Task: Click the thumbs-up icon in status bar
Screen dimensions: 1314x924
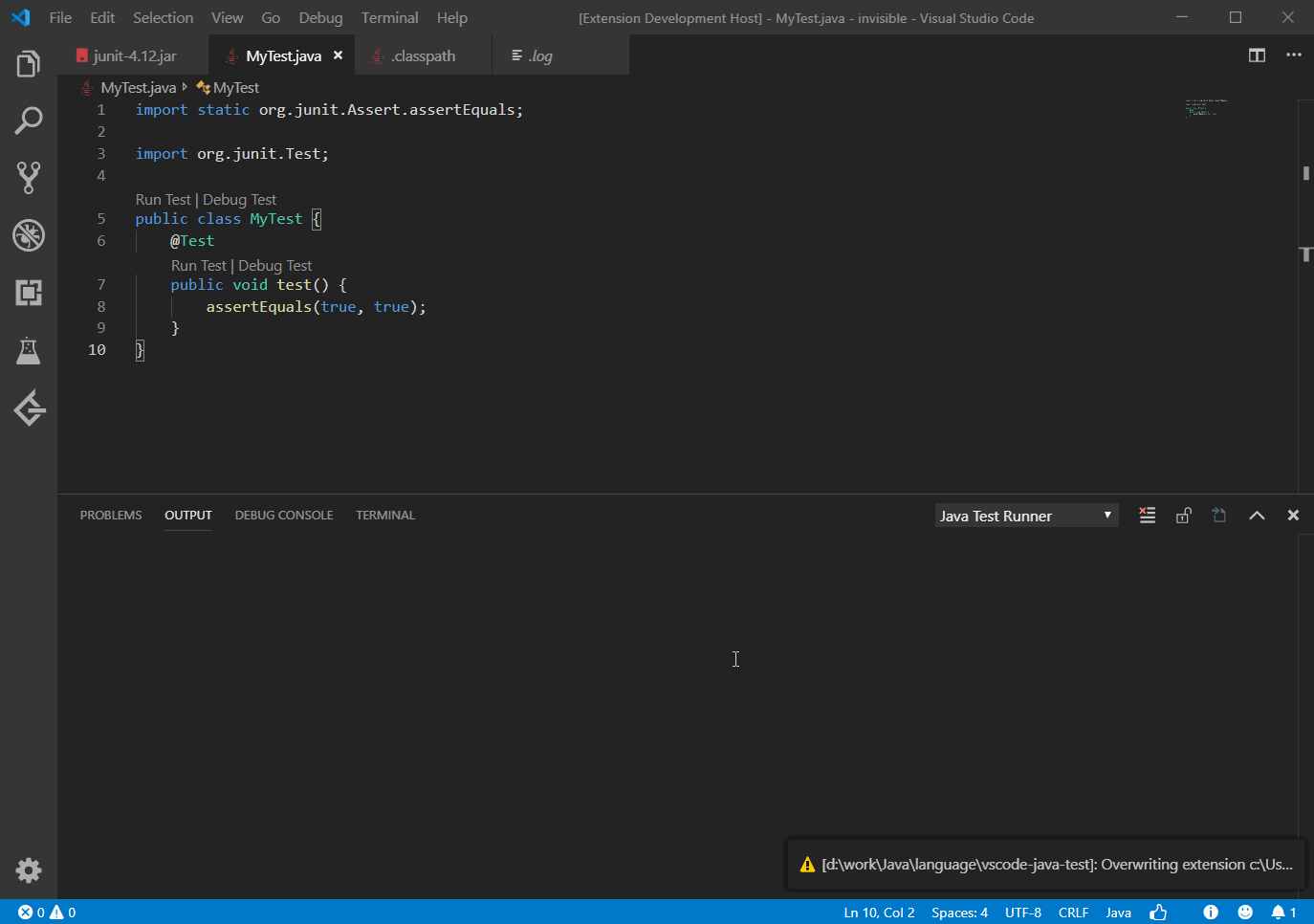Action: click(1159, 913)
